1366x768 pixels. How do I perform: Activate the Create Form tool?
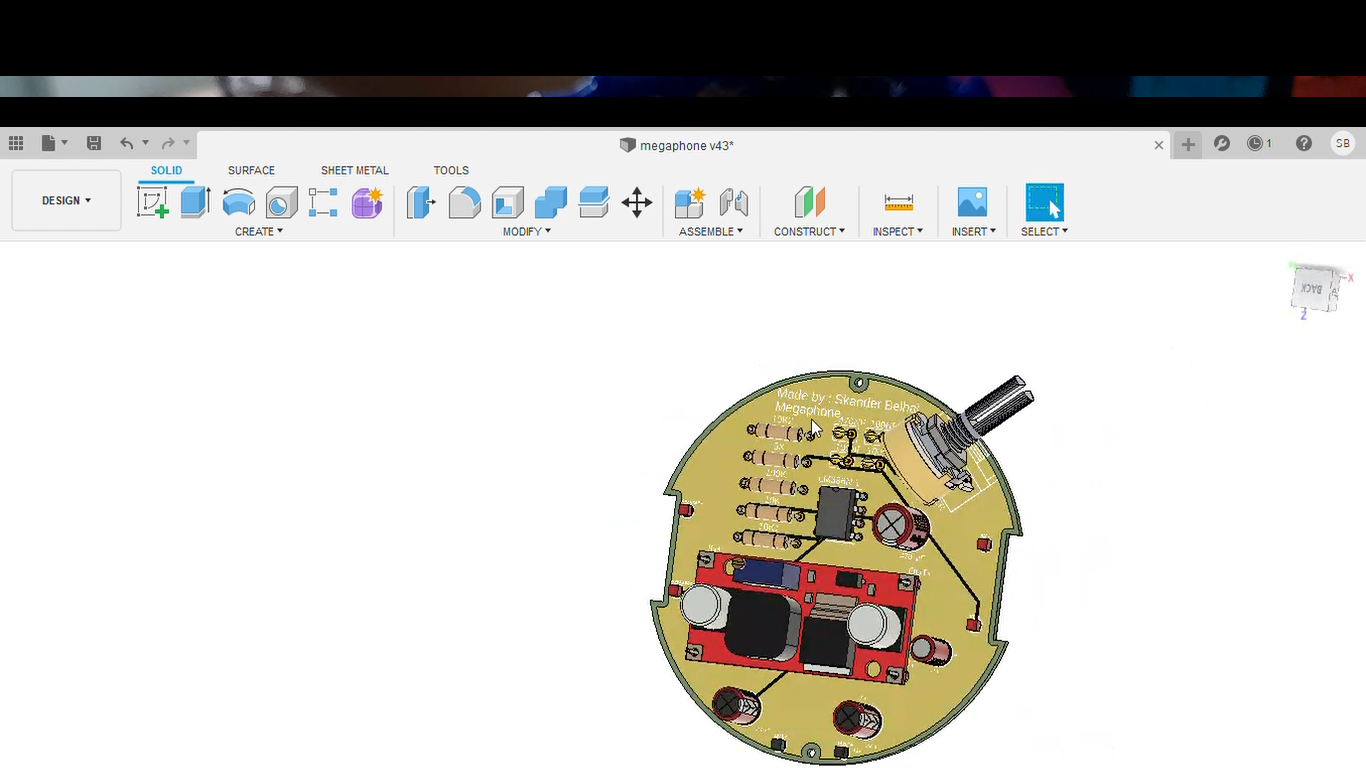pyautogui.click(x=367, y=203)
